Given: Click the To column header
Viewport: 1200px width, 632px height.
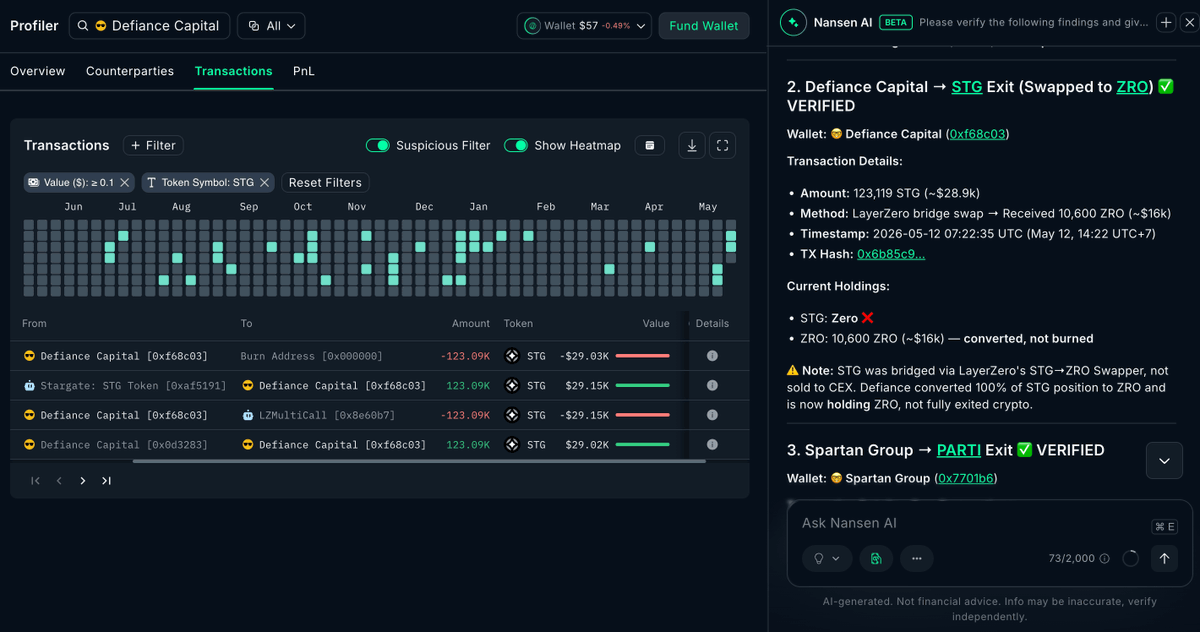Looking at the screenshot, I should pyautogui.click(x=246, y=323).
